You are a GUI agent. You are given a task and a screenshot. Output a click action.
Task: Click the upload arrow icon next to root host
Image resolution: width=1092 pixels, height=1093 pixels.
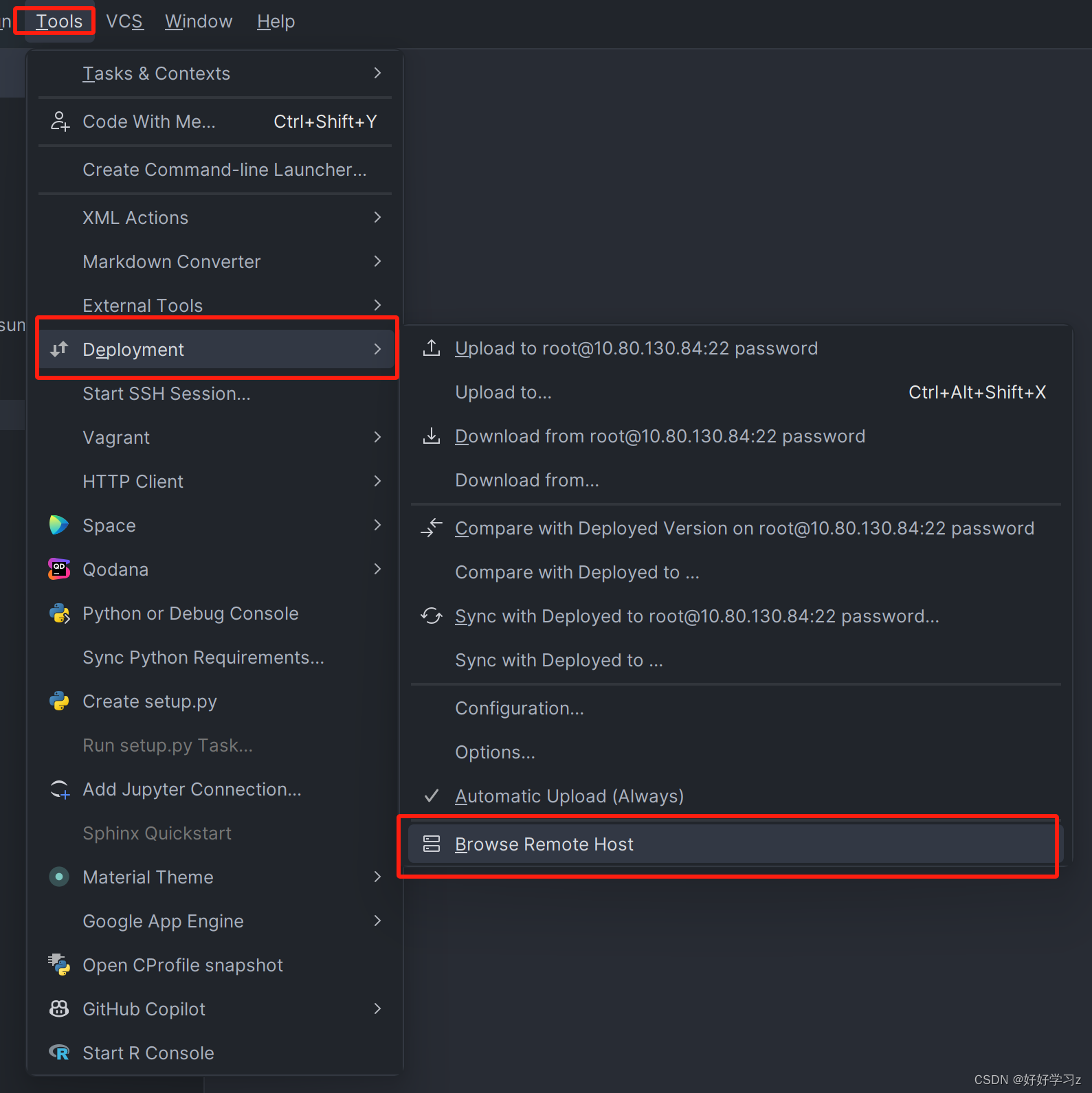pyautogui.click(x=432, y=348)
